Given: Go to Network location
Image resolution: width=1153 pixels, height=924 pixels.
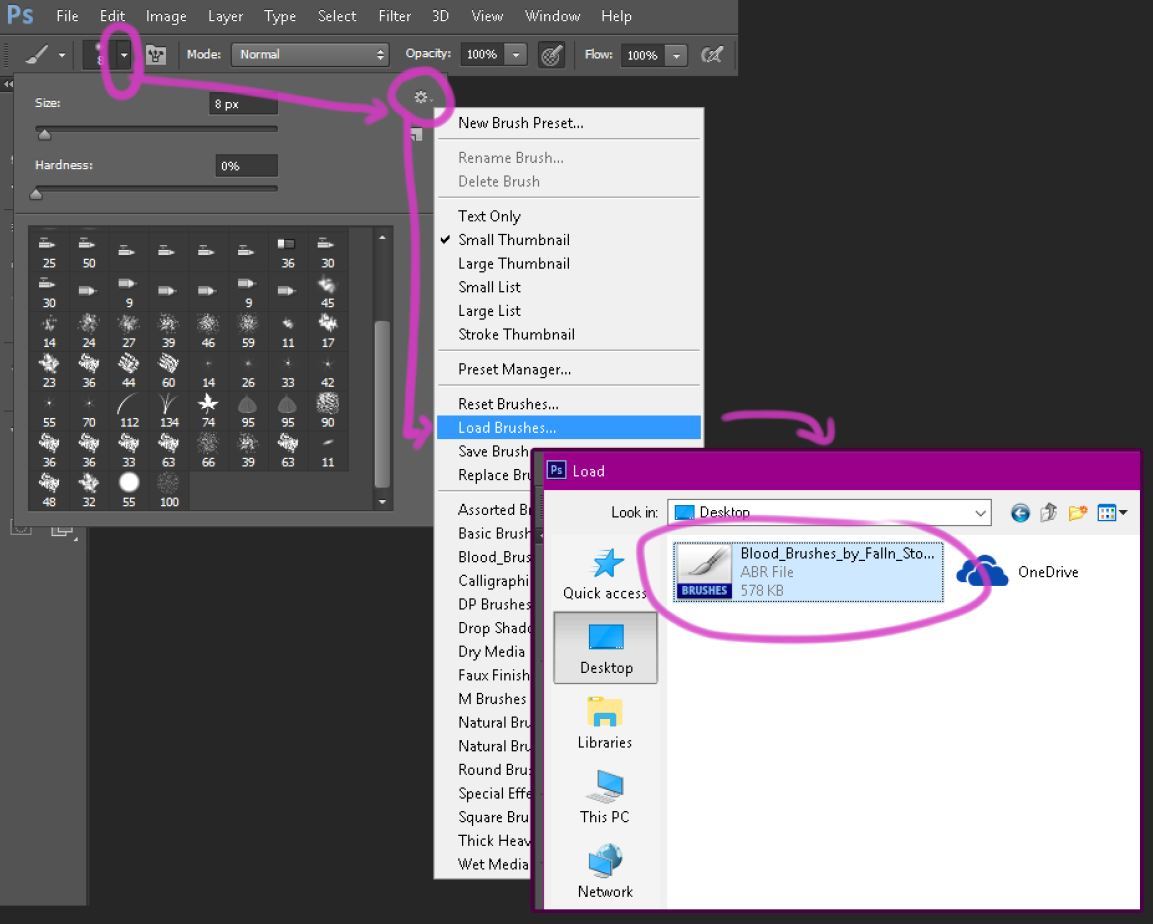Looking at the screenshot, I should click(x=605, y=872).
